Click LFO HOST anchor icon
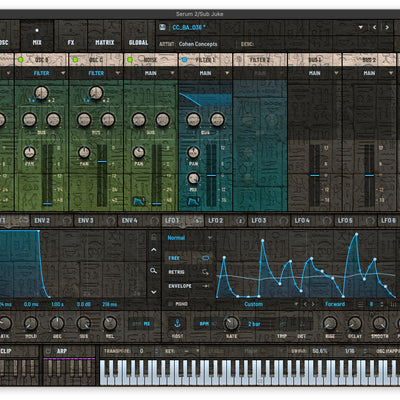400x400 pixels. 177,324
